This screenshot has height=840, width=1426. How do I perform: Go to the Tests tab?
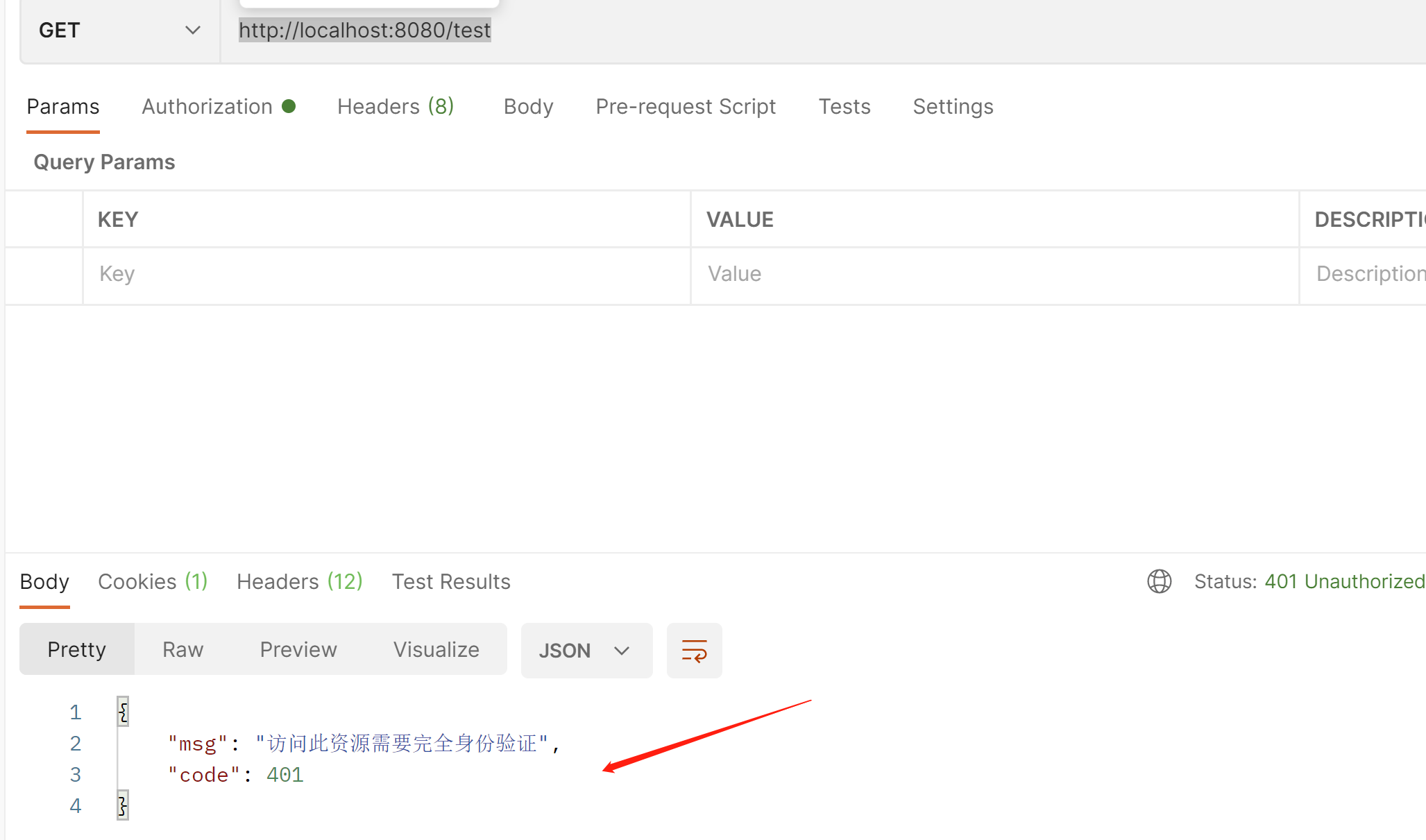(844, 107)
